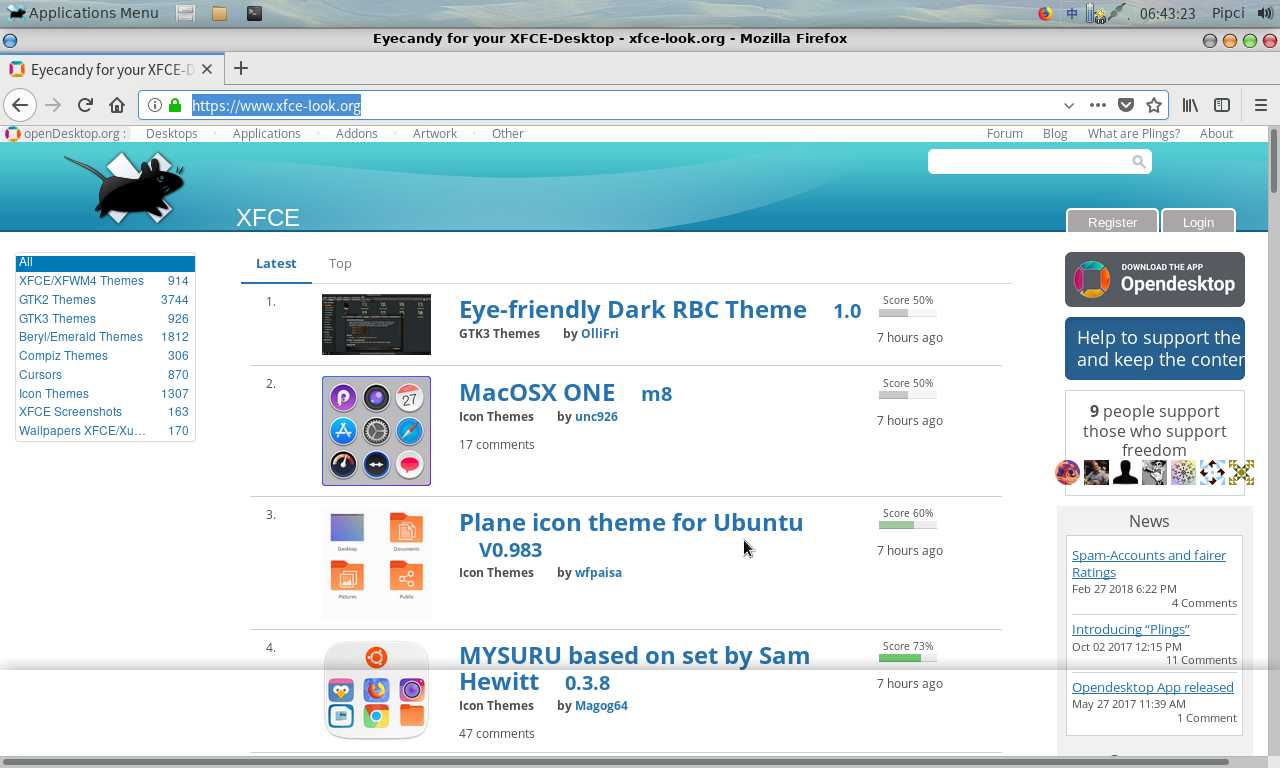
Task: Open author OlliFri profile
Action: click(x=599, y=333)
